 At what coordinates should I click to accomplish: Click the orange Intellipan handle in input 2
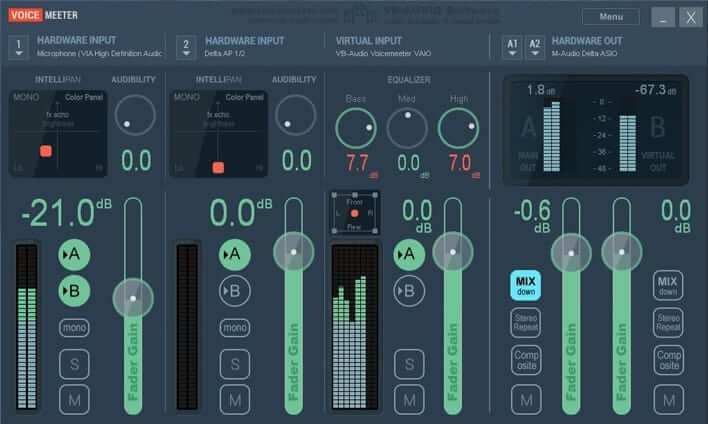pyautogui.click(x=218, y=168)
